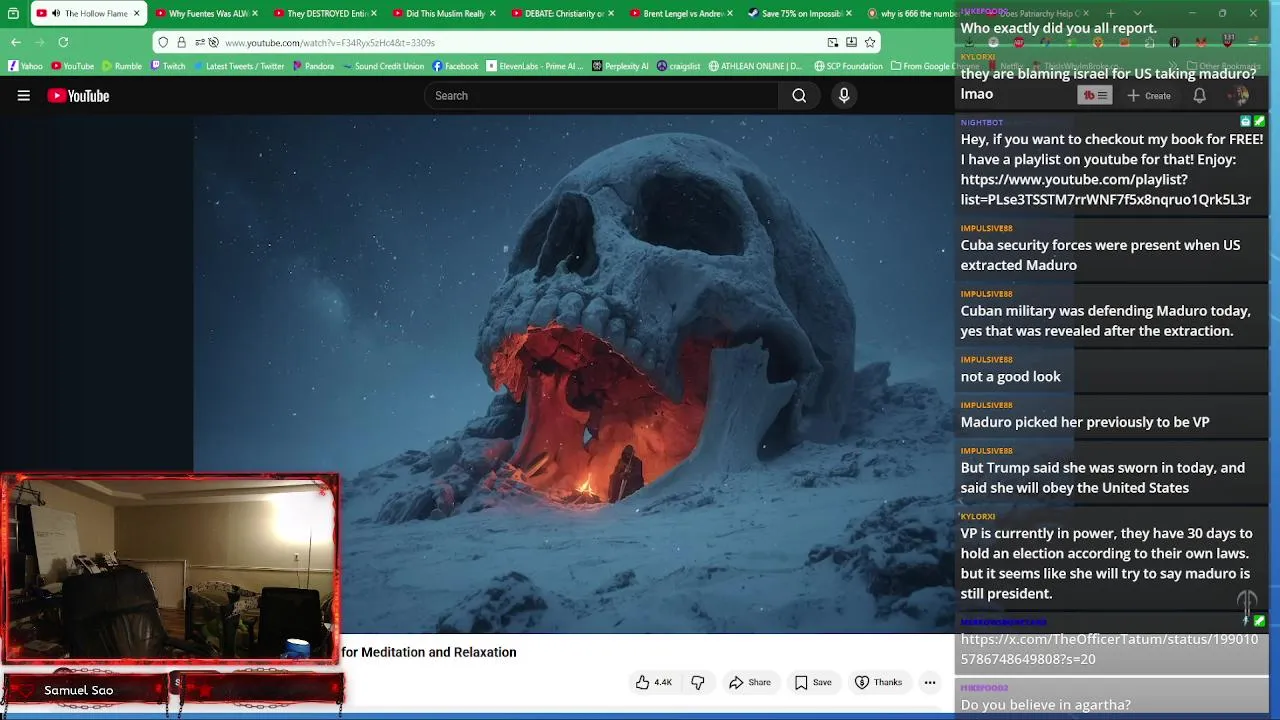This screenshot has height=720, width=1280.
Task: Open the Yahoo bookmark
Action: click(x=25, y=66)
